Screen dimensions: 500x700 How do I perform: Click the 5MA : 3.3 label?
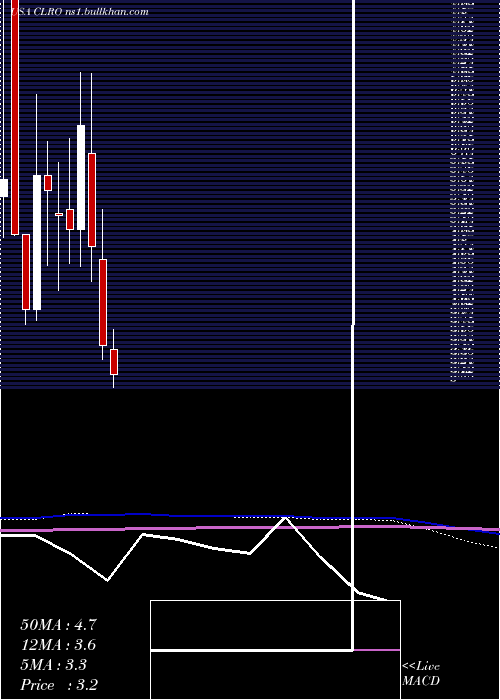click(x=54, y=665)
